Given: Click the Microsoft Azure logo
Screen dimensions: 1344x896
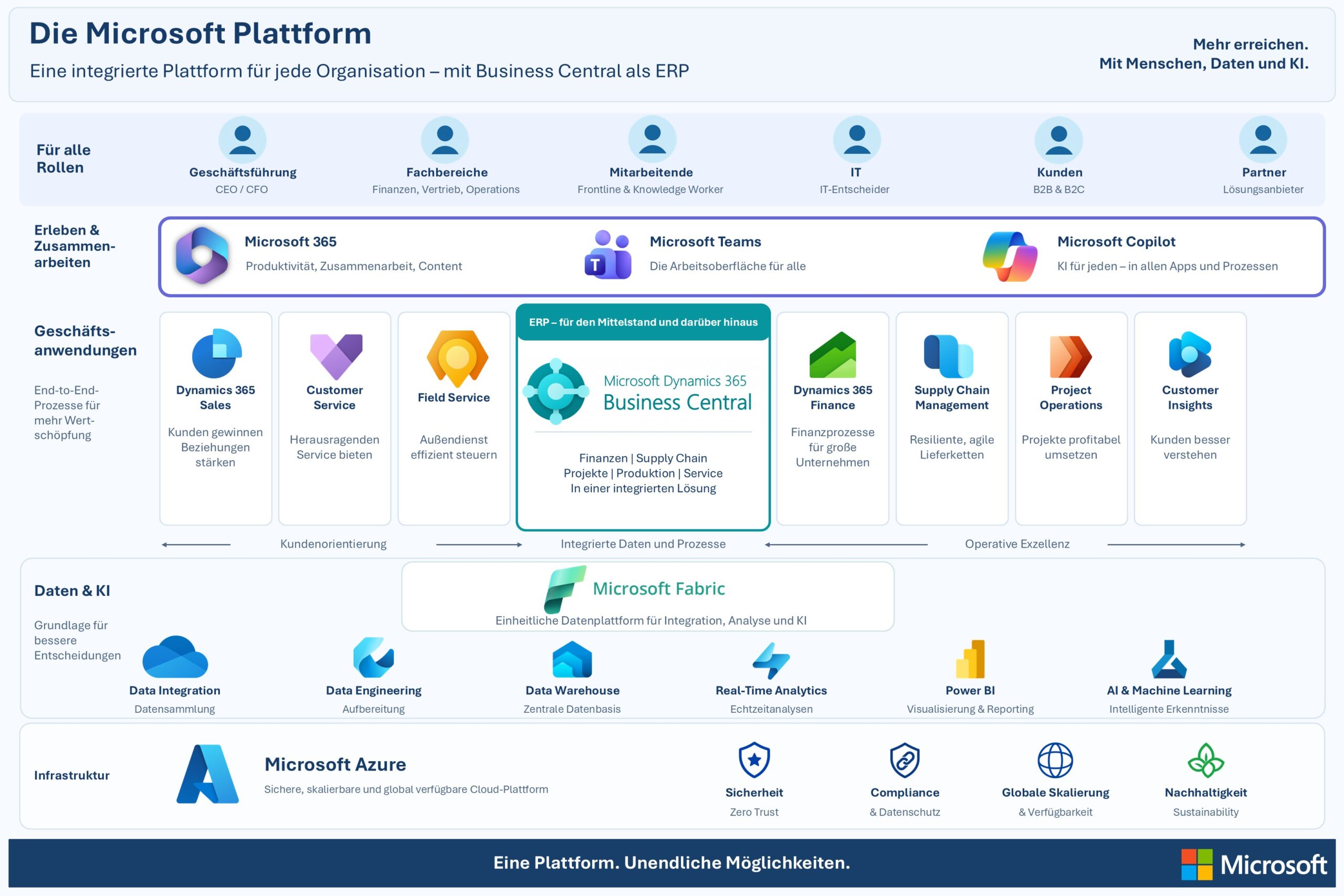Looking at the screenshot, I should (207, 774).
